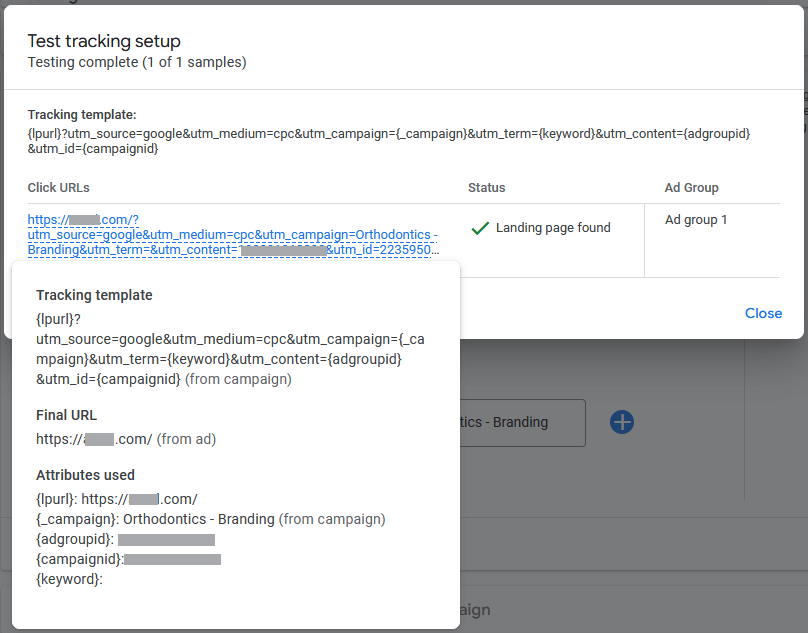This screenshot has width=808, height=633.
Task: Click the green Landing page found checkmark
Action: [480, 228]
